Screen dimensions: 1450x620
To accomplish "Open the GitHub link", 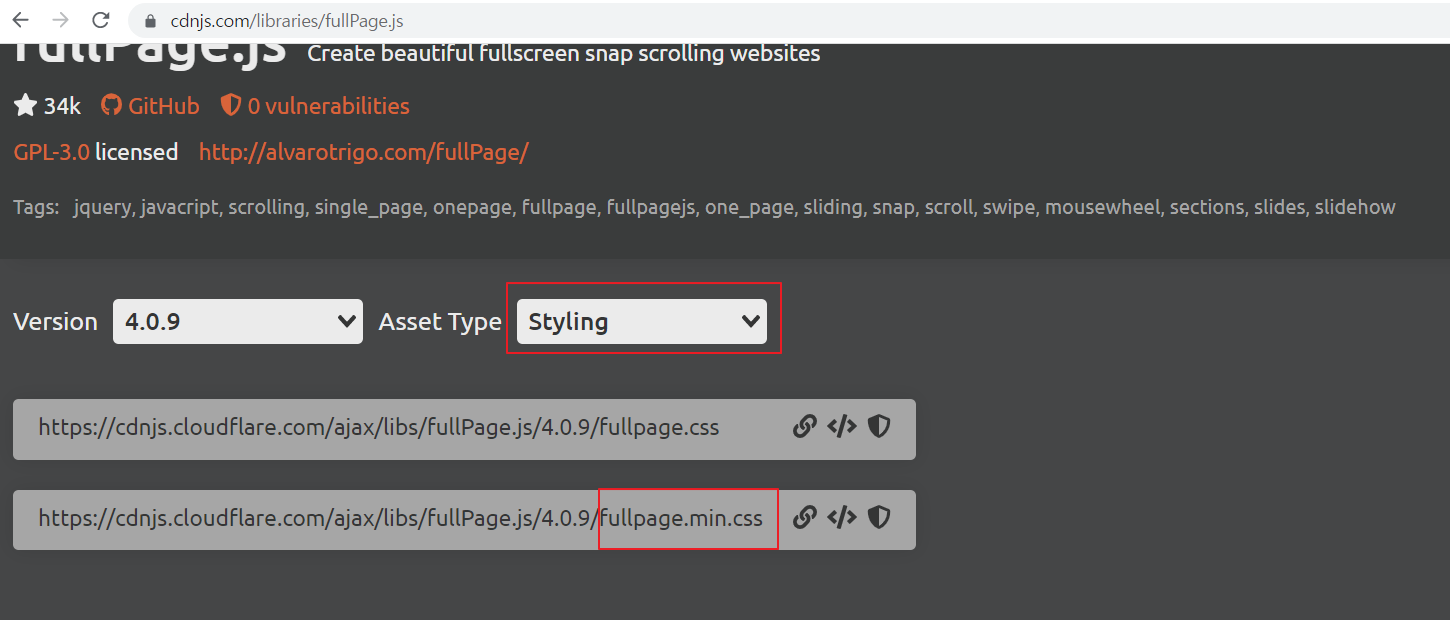I will pos(164,106).
